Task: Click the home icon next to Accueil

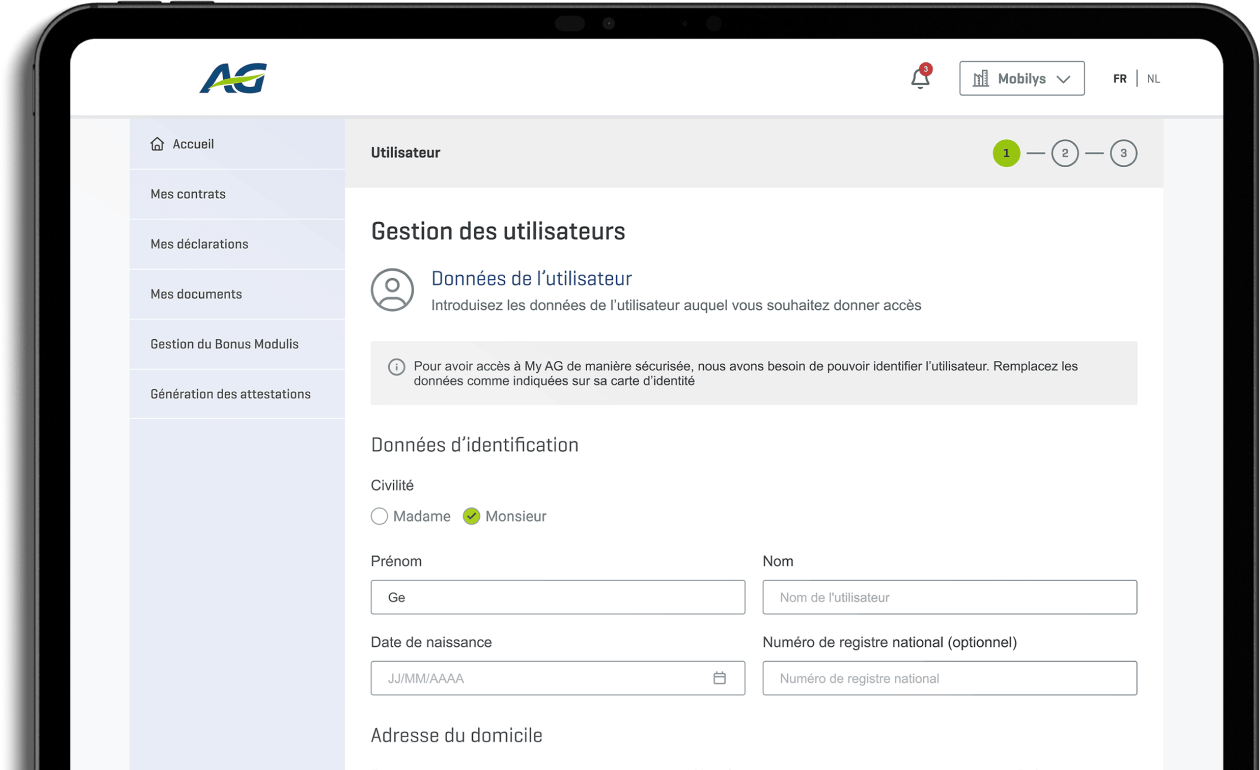Action: (x=157, y=144)
